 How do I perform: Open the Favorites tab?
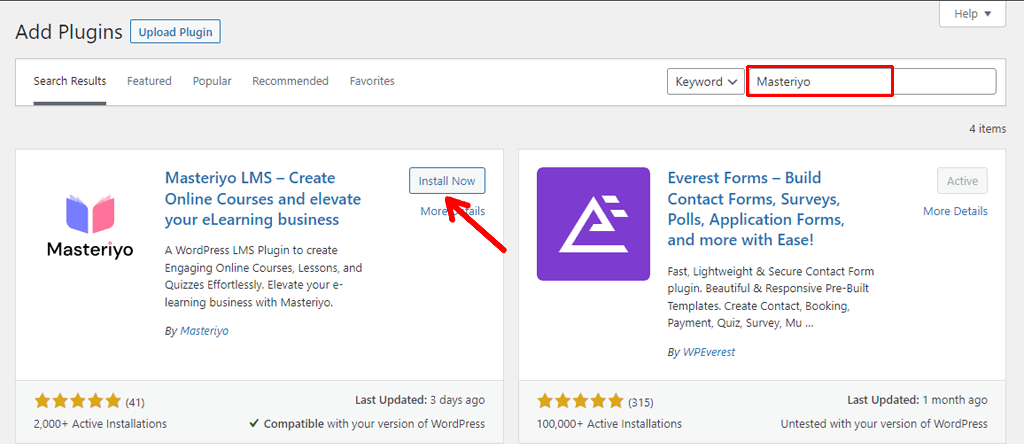pos(372,81)
